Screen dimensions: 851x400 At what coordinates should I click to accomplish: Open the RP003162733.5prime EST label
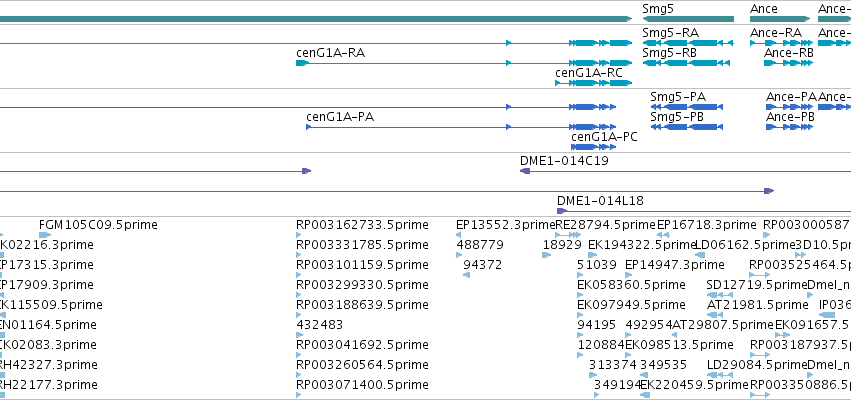[363, 225]
